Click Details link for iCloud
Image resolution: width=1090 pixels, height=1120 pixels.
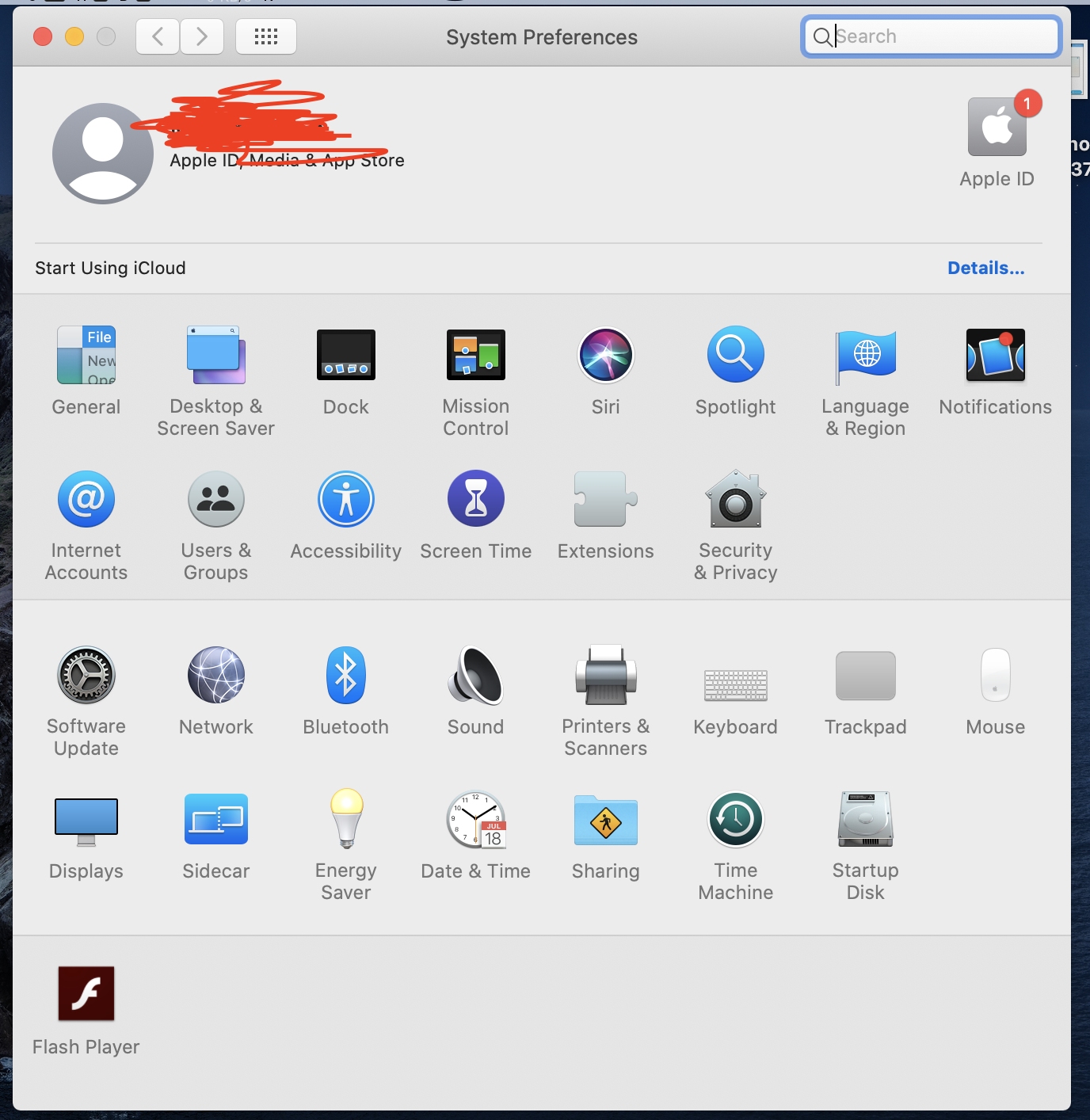click(986, 268)
